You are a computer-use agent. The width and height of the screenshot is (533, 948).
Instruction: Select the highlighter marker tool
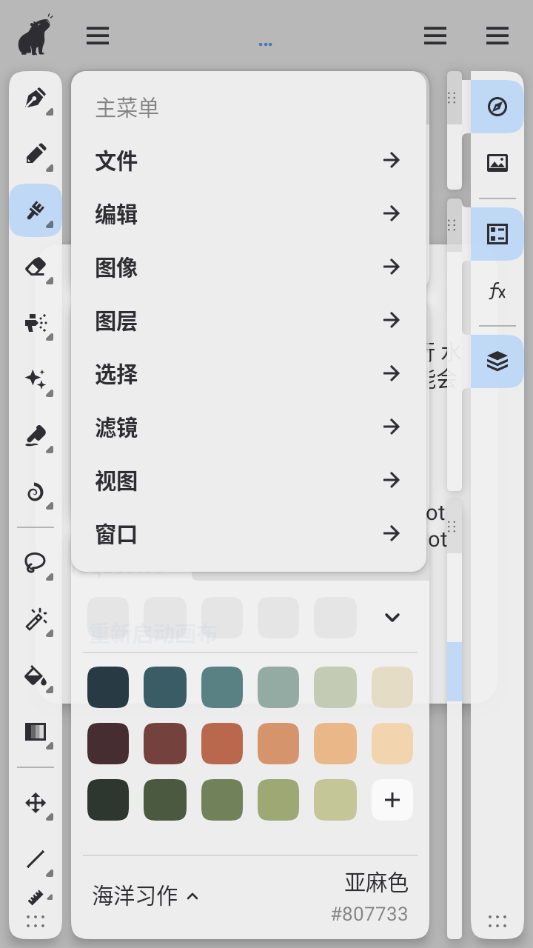coord(36,435)
